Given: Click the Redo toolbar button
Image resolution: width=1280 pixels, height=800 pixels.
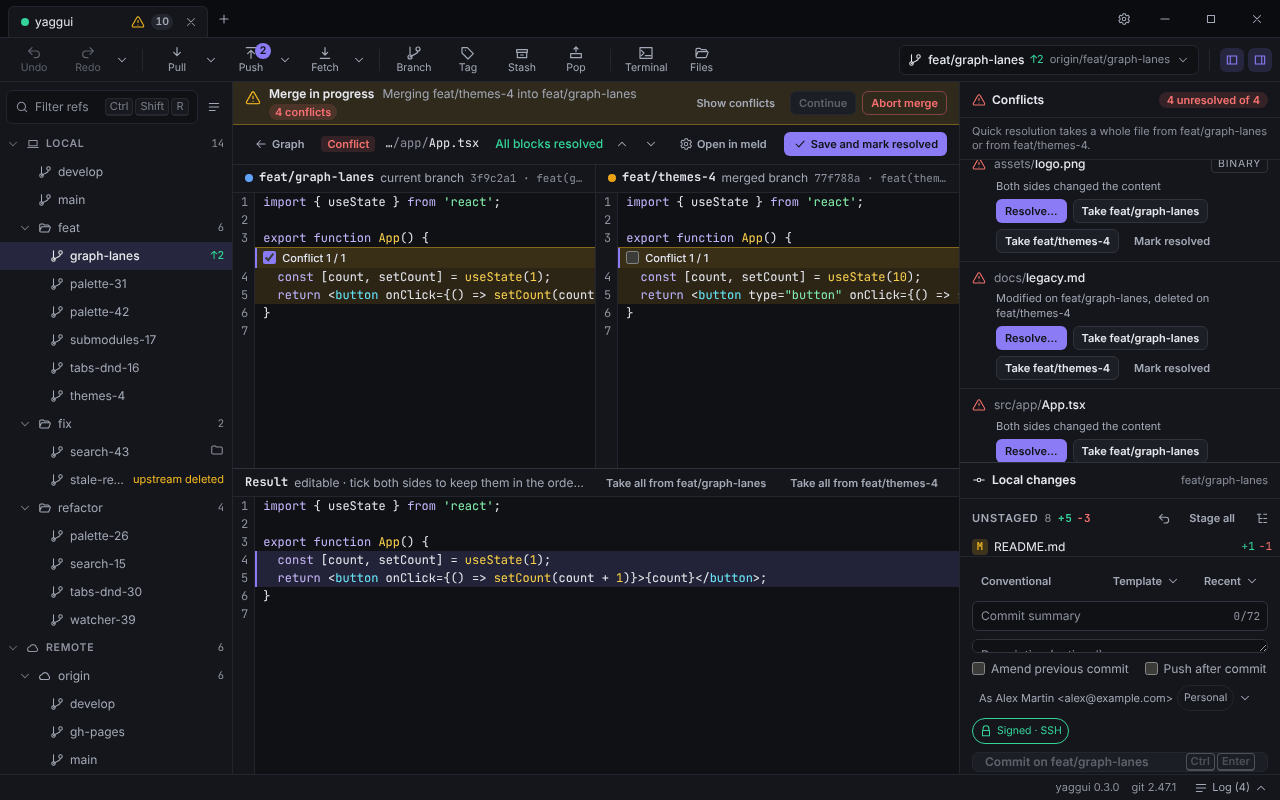Looking at the screenshot, I should pyautogui.click(x=88, y=59).
